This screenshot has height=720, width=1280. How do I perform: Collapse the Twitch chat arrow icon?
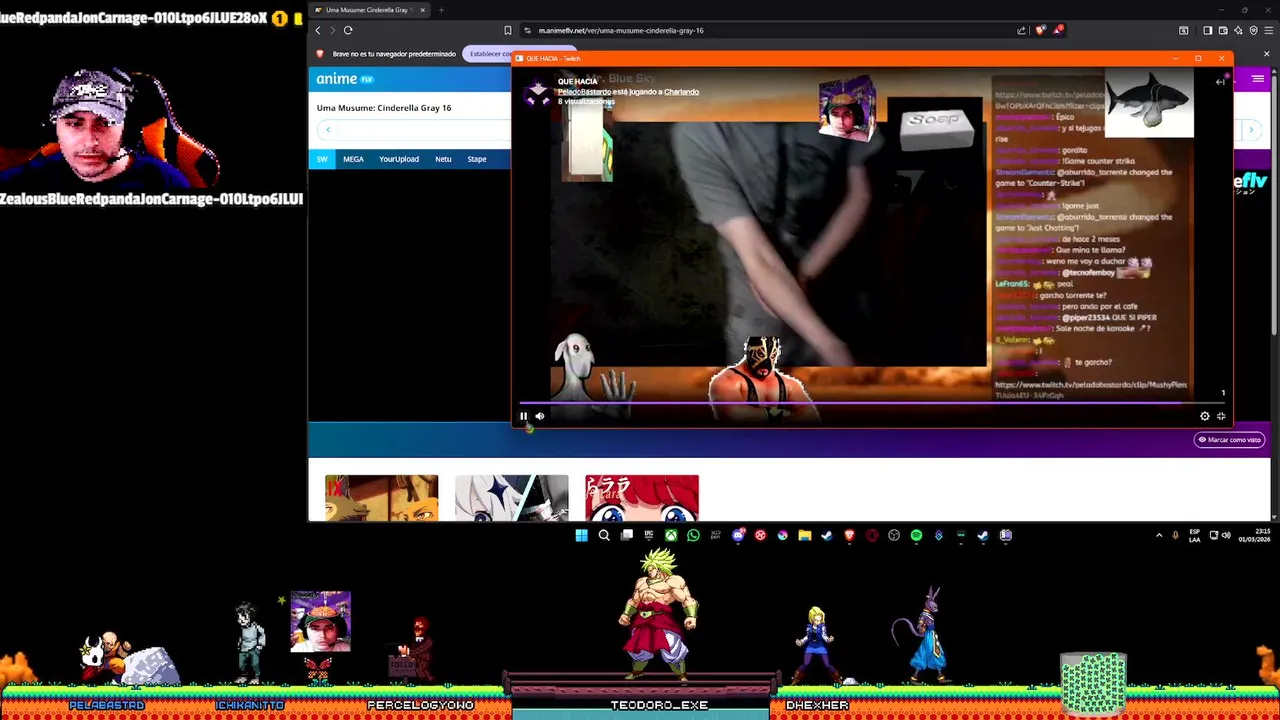tap(1220, 82)
